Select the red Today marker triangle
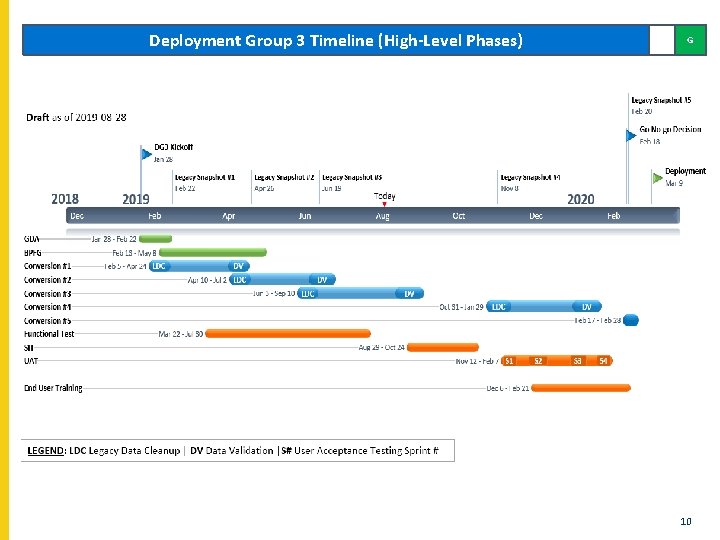 (x=384, y=204)
